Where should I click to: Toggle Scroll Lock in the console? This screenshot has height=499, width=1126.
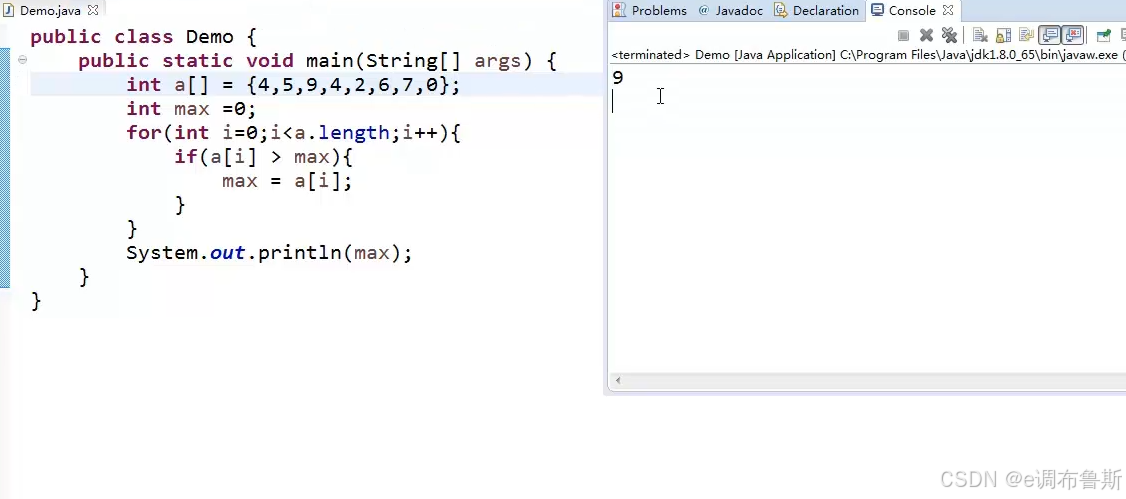tap(1002, 35)
